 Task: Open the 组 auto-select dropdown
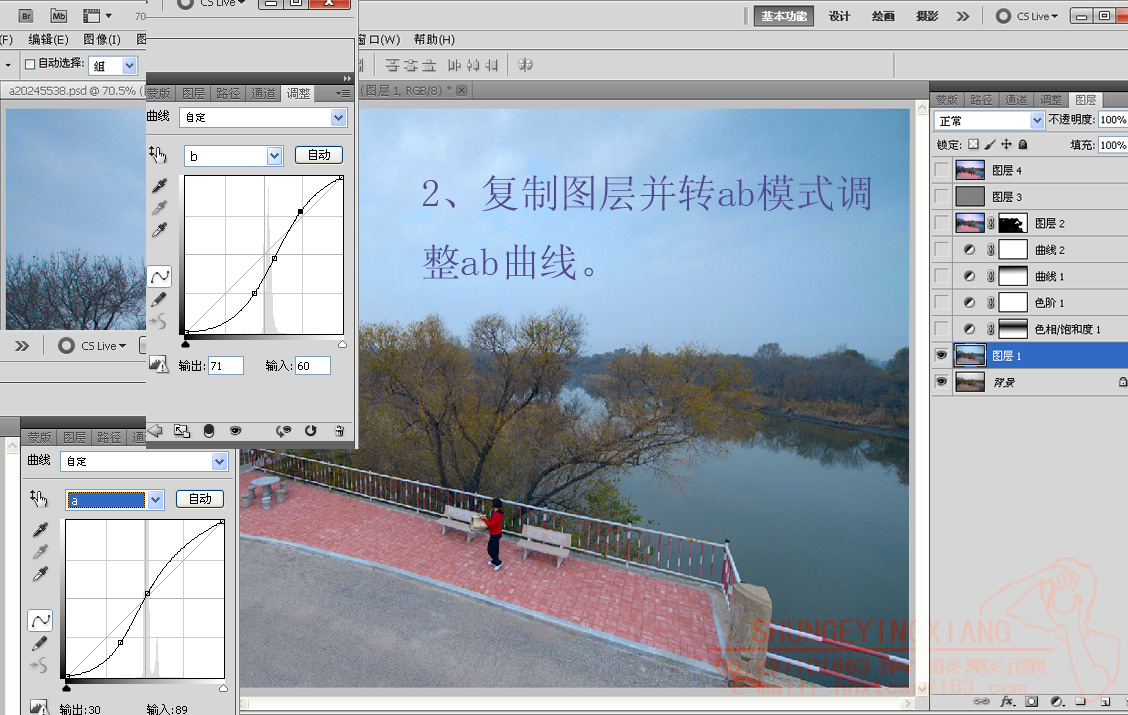112,66
